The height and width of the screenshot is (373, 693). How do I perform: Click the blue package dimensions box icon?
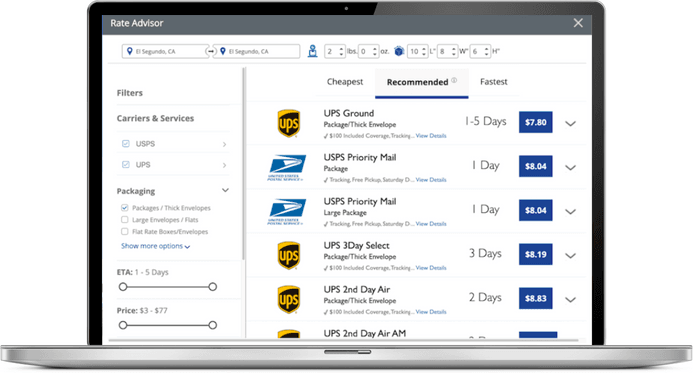click(x=399, y=51)
